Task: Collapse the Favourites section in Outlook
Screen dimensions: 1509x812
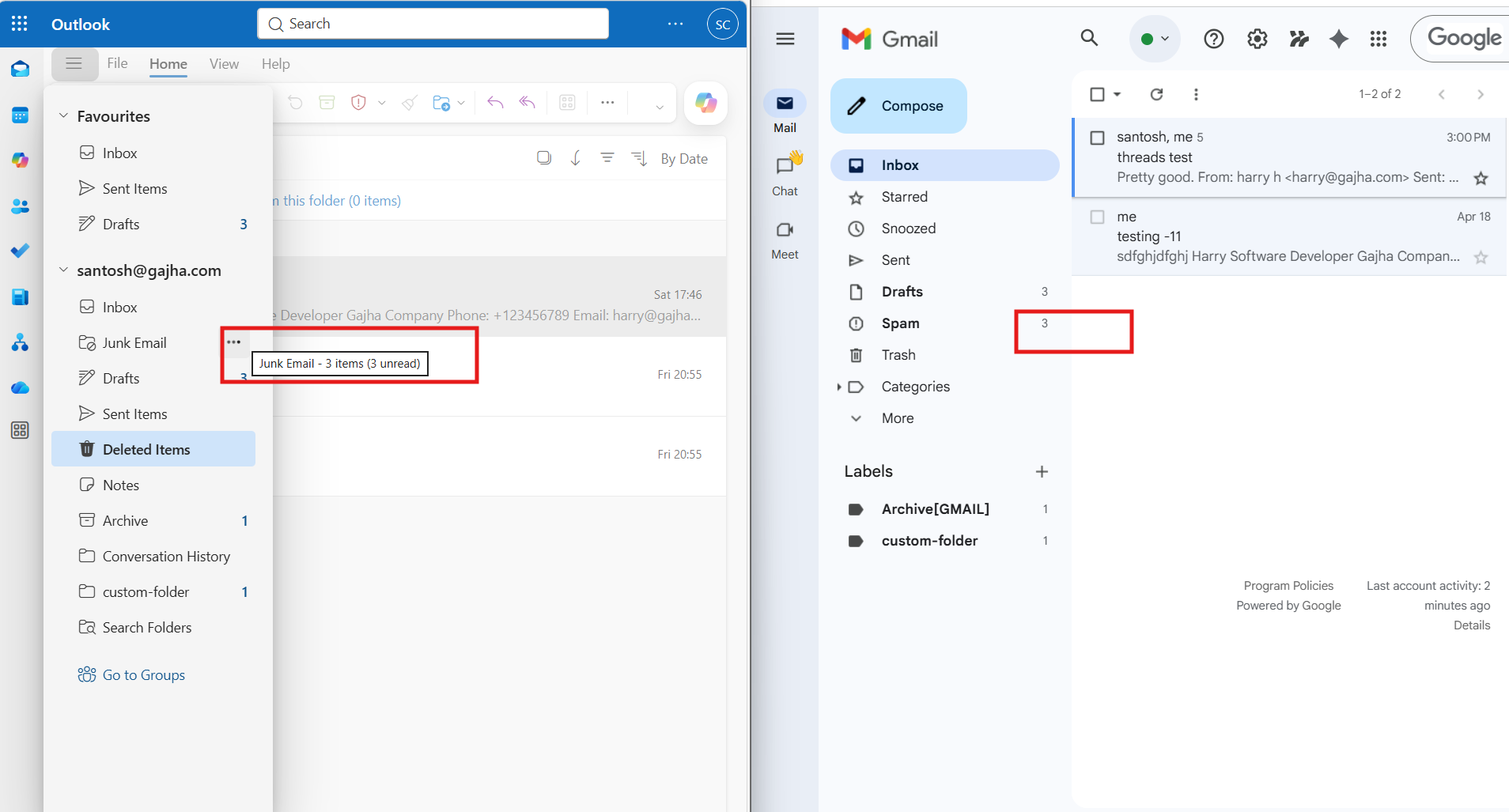Action: click(63, 115)
